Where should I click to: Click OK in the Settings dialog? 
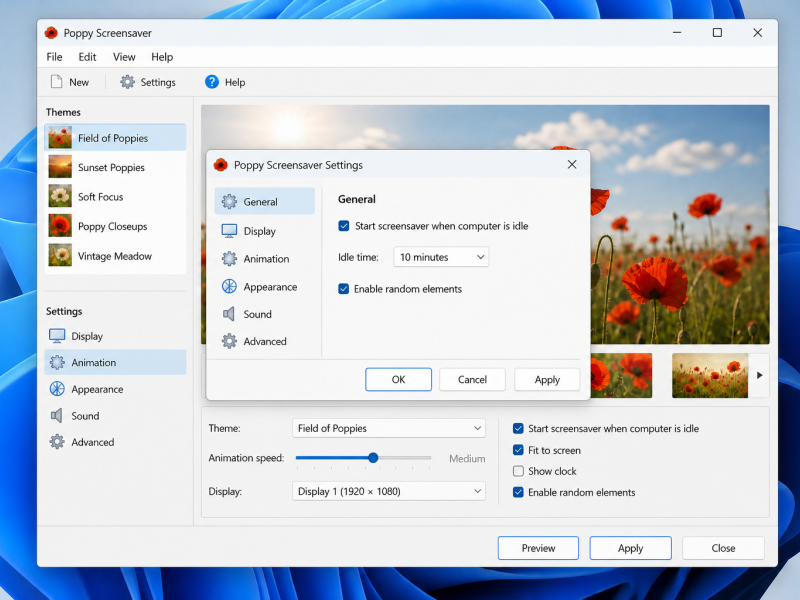click(x=398, y=379)
